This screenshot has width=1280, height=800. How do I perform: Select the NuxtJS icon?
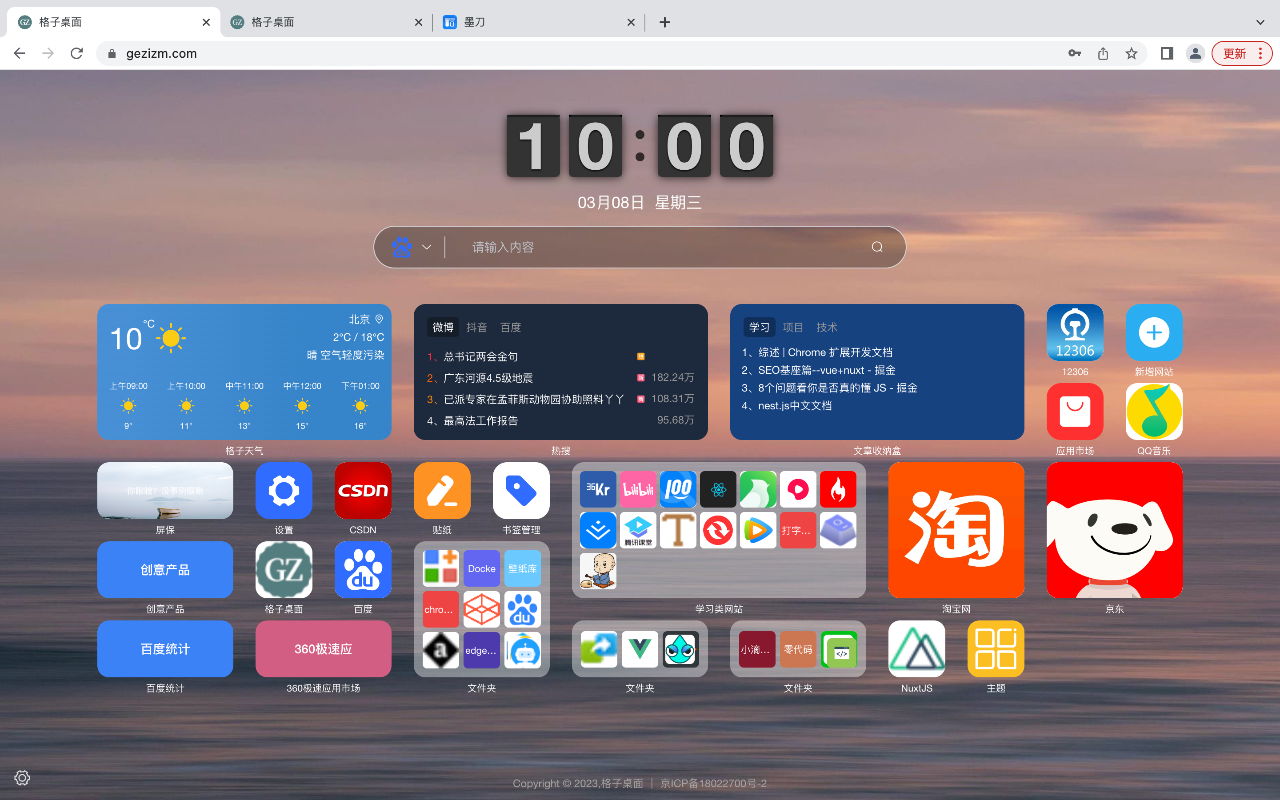pos(916,649)
